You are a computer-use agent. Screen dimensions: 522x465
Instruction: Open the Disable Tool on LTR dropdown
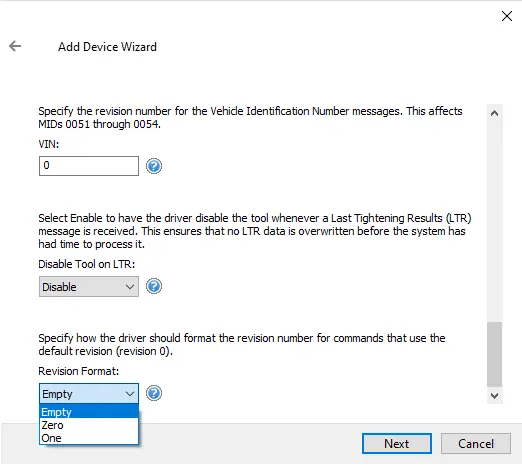(89, 286)
